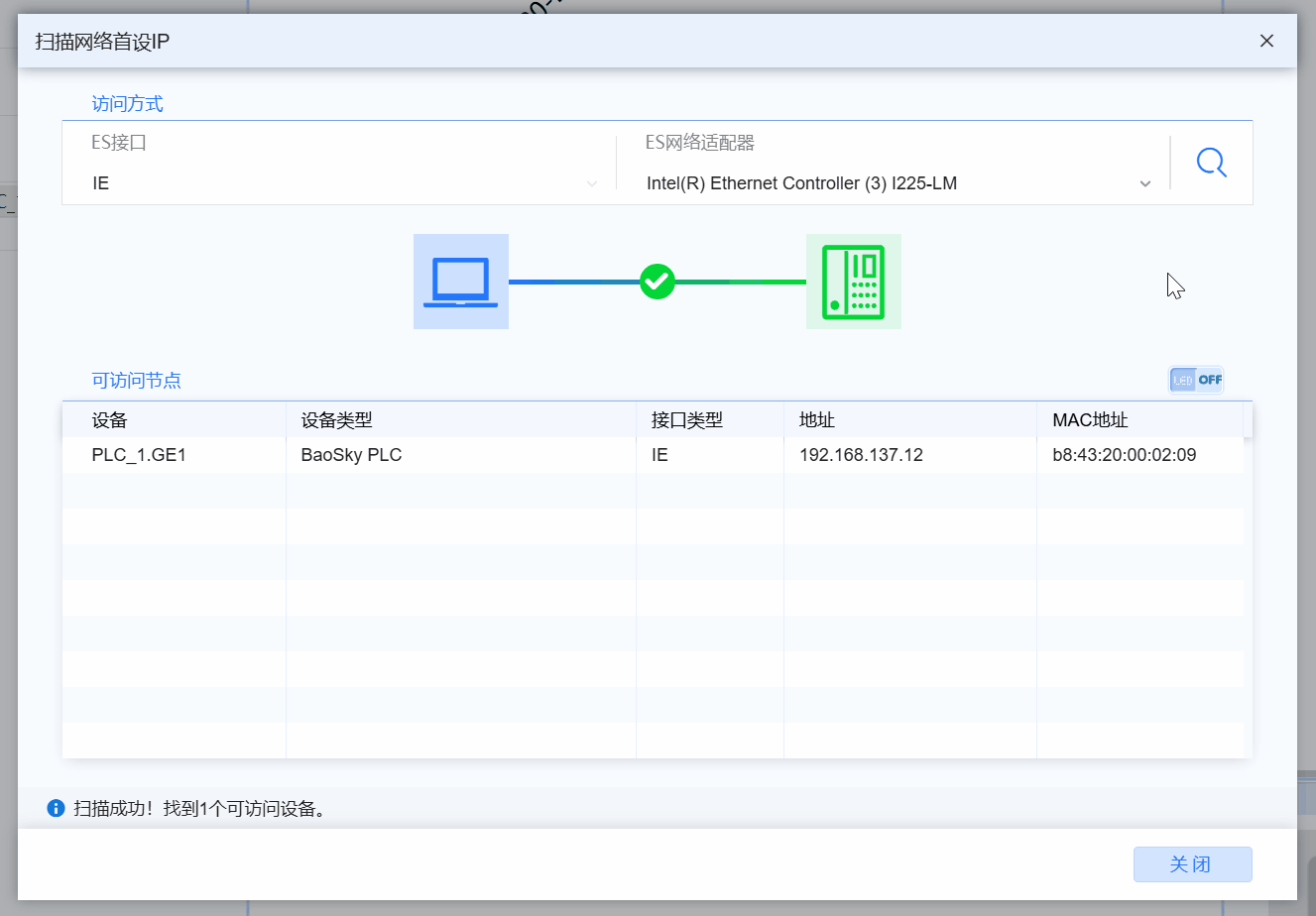Click the MAC地址 column header

tap(1090, 420)
